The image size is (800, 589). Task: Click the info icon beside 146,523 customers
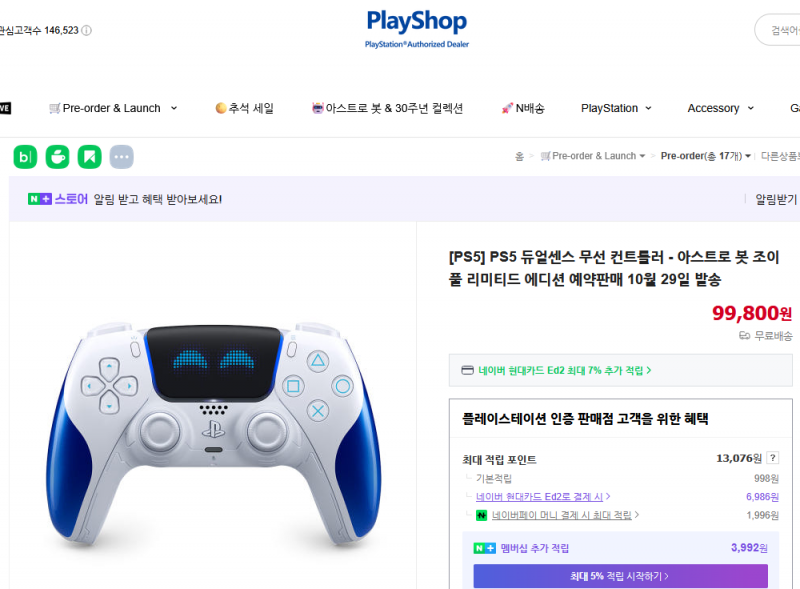(87, 31)
